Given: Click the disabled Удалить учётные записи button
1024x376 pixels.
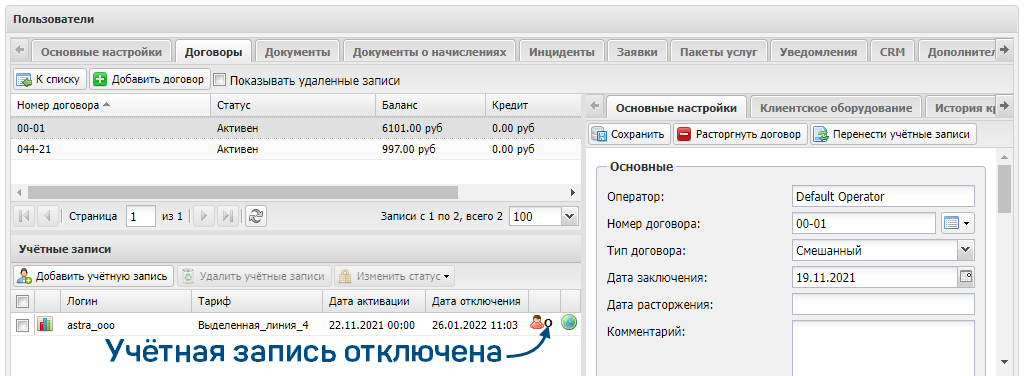Looking at the screenshot, I should point(254,276).
